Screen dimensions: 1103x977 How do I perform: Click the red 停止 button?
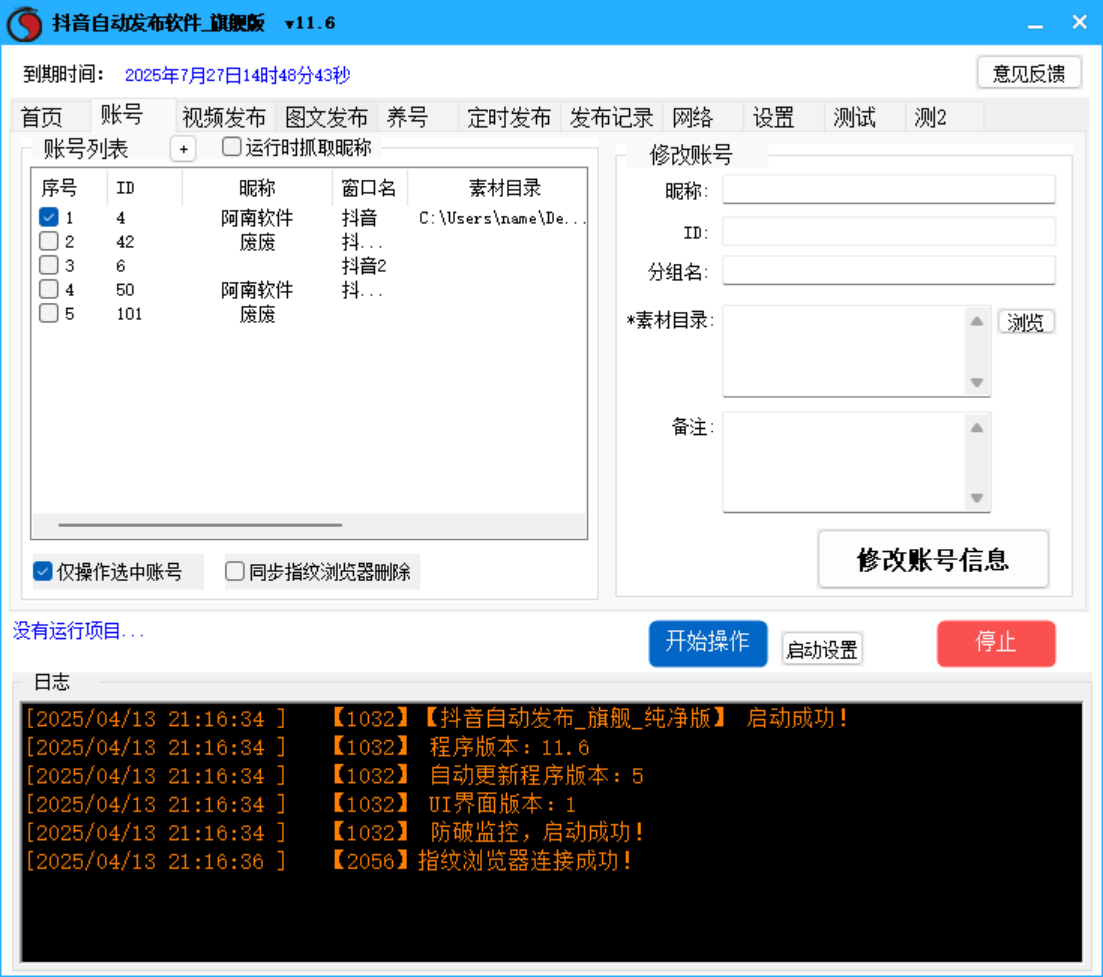(x=996, y=643)
